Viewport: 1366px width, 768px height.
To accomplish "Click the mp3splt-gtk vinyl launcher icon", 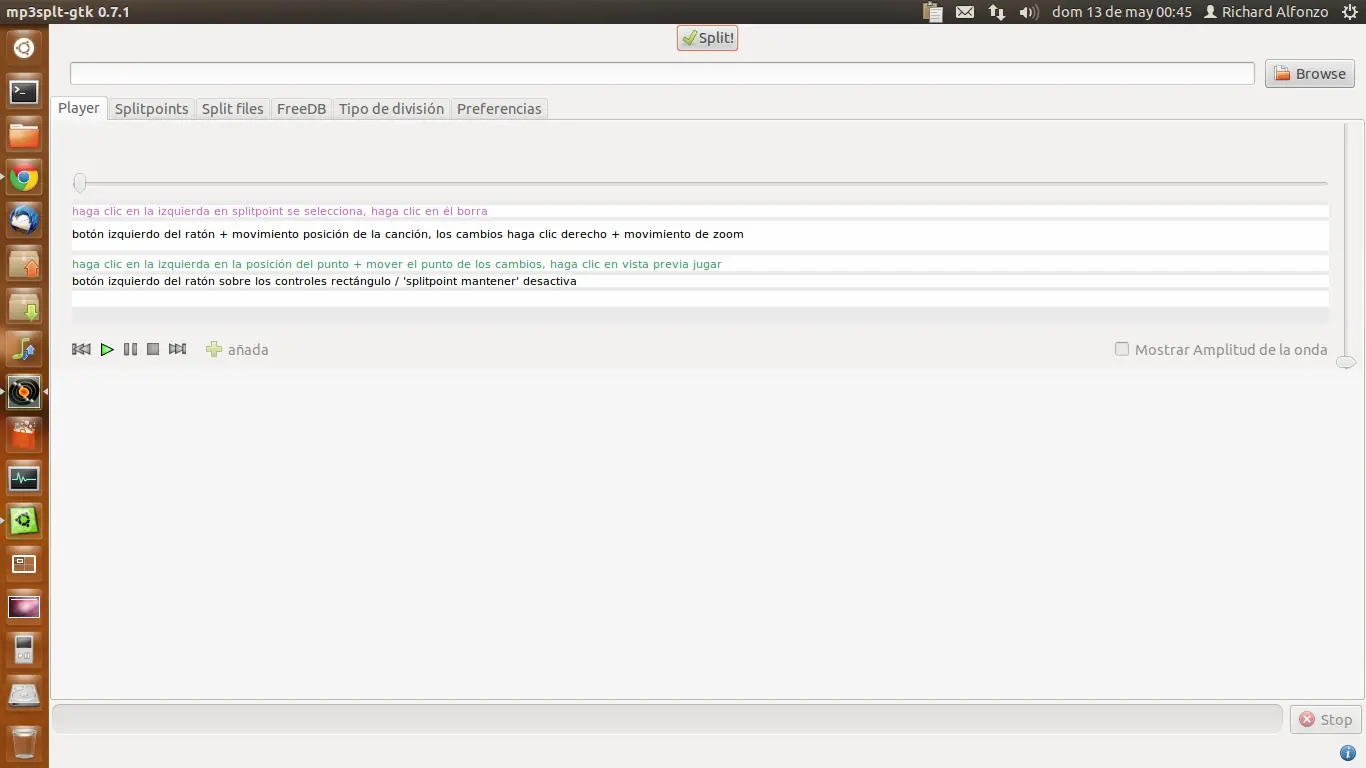I will click(24, 392).
